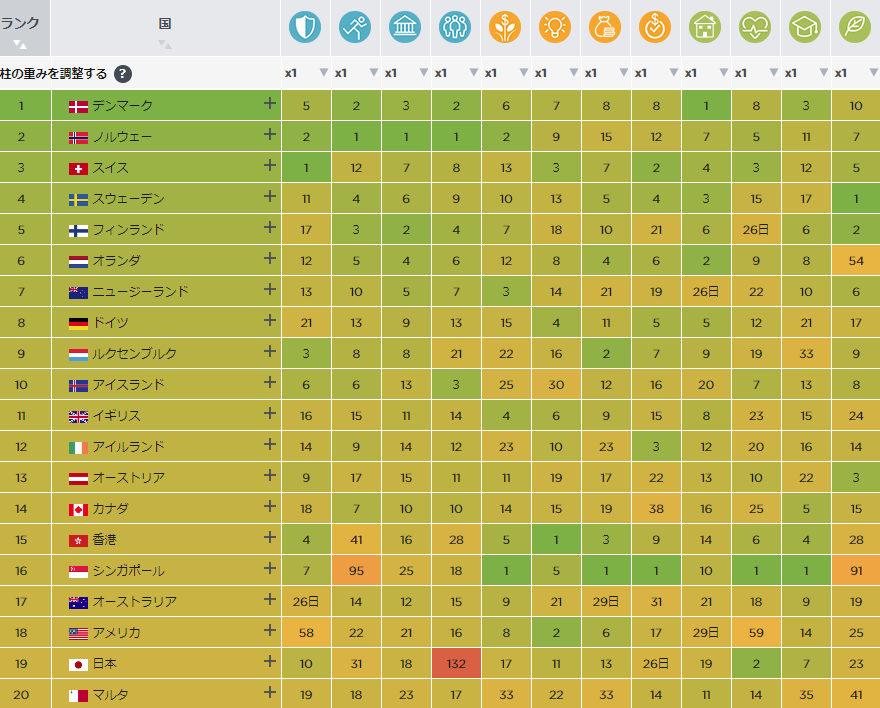Click the heart pulse Health icon
Screen dimensions: 880x708
(x=755, y=27)
